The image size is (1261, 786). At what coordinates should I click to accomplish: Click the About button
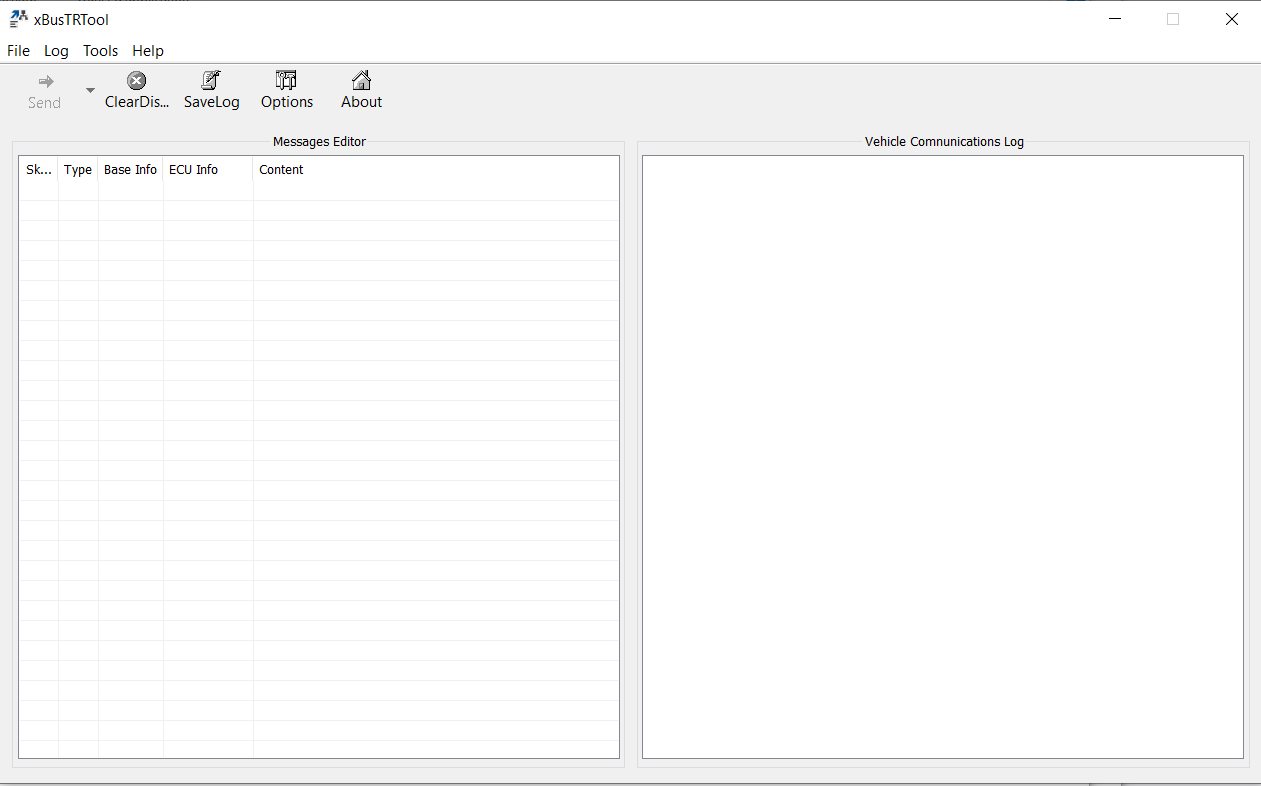point(361,90)
